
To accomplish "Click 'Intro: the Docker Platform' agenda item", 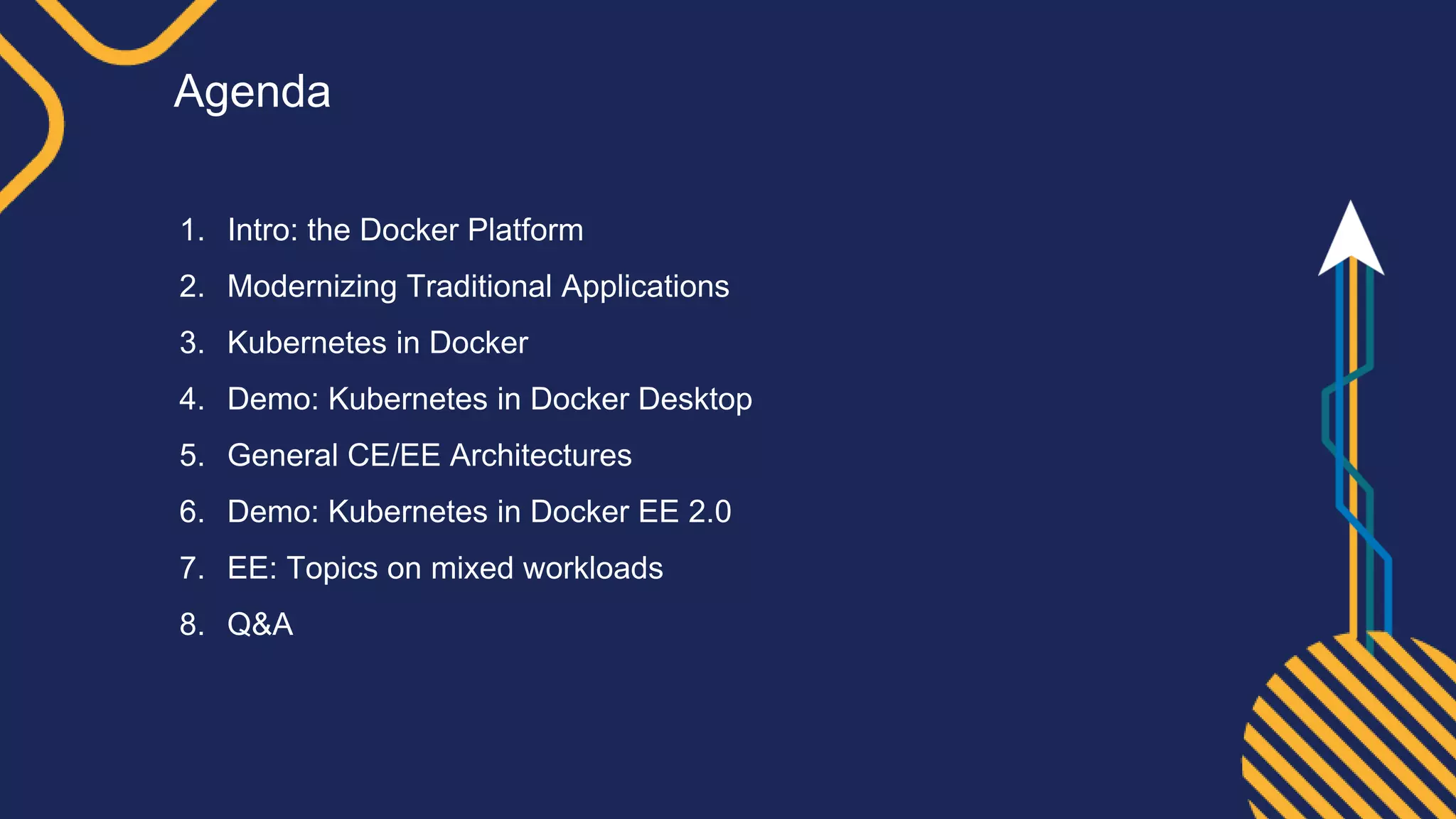I will click(x=405, y=230).
